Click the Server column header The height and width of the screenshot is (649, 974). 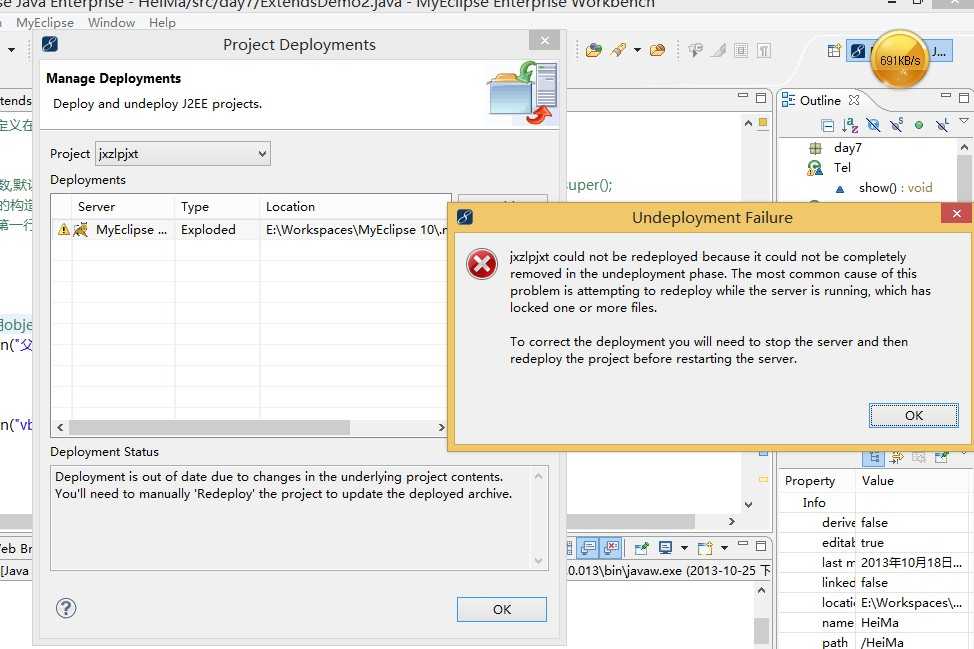[x=96, y=207]
